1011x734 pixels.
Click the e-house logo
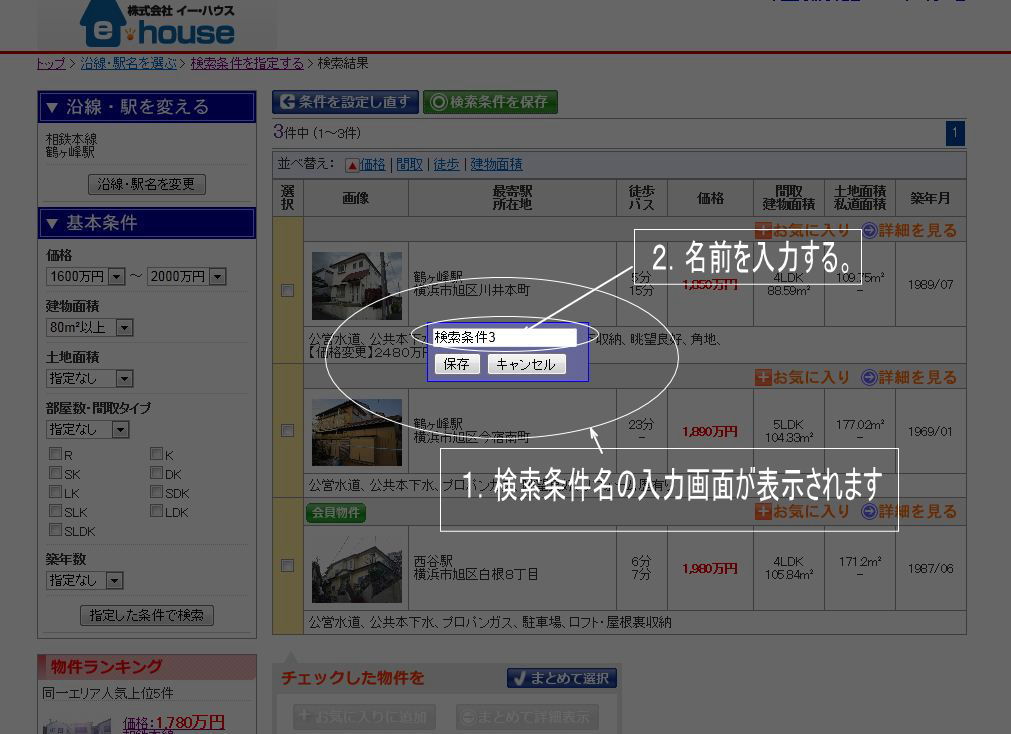157,25
